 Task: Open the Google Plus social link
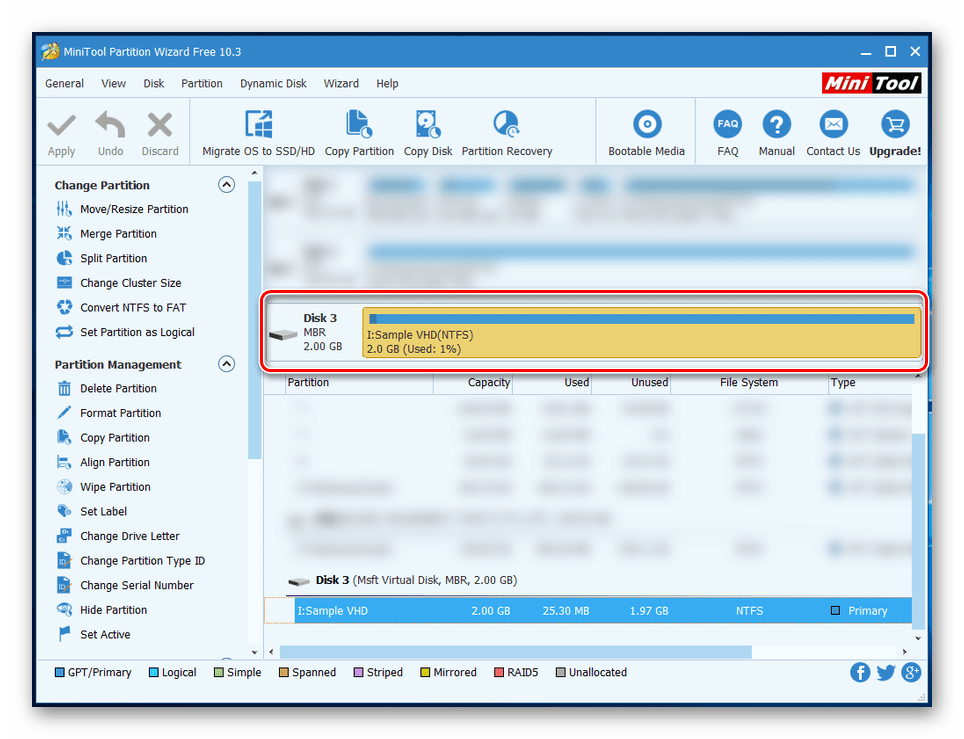click(x=911, y=673)
